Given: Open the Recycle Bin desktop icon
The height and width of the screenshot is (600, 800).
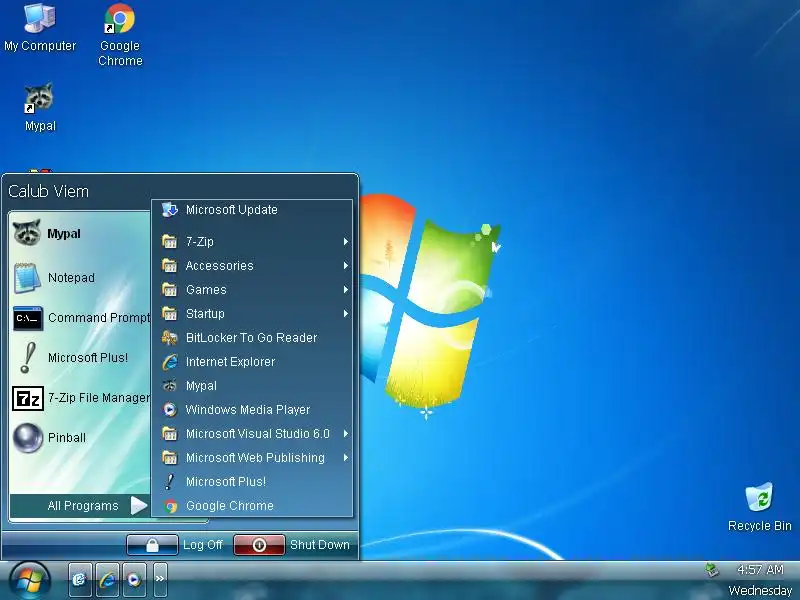Looking at the screenshot, I should pyautogui.click(x=759, y=507).
